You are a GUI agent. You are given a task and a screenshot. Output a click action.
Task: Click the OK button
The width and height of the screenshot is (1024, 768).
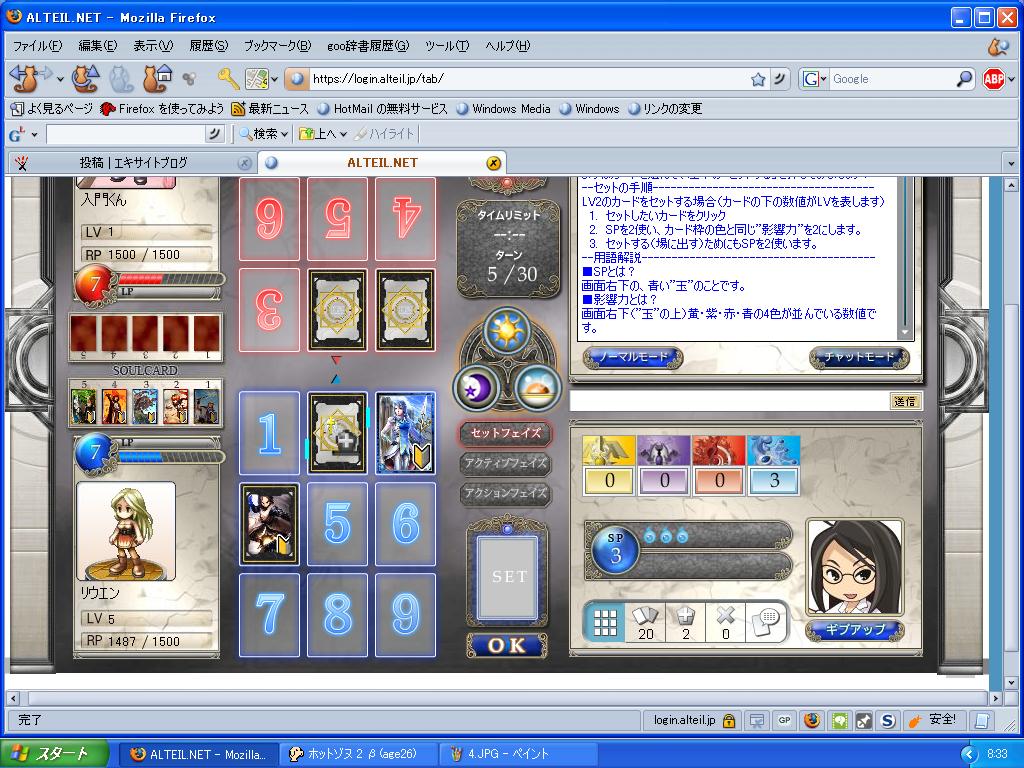[507, 646]
